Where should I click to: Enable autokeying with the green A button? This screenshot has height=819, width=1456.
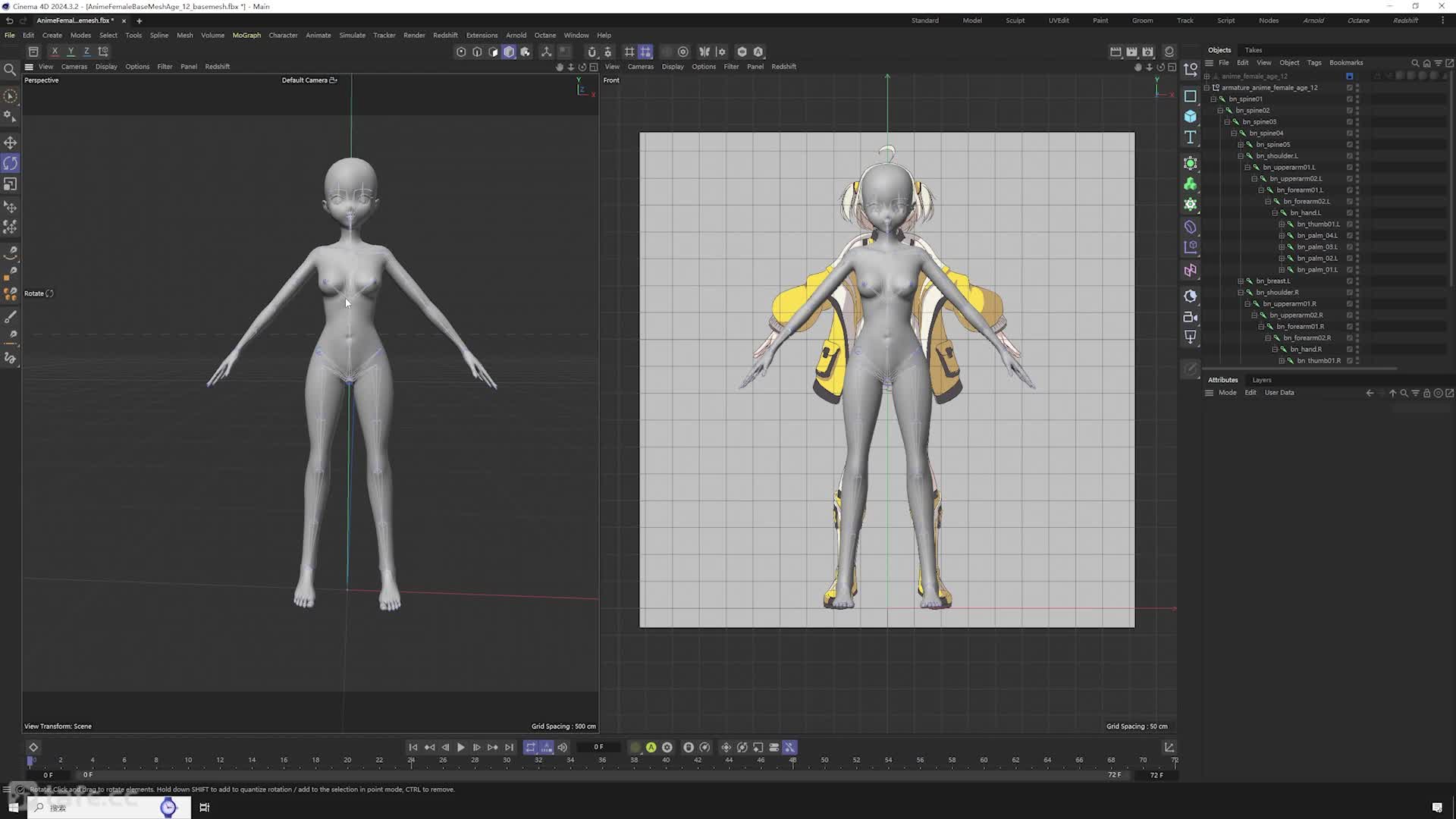pos(651,748)
